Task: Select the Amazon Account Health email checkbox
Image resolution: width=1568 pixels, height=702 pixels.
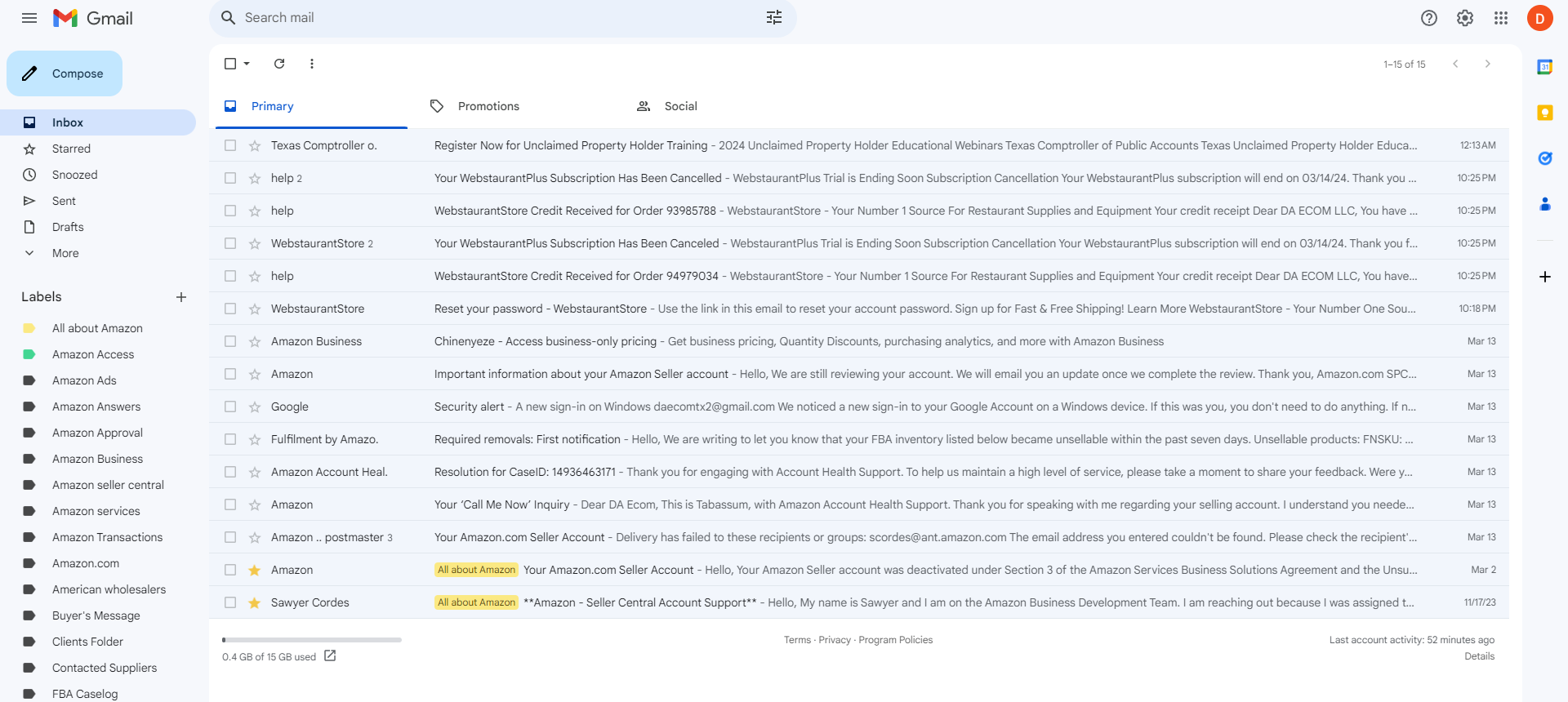Action: pyautogui.click(x=230, y=472)
